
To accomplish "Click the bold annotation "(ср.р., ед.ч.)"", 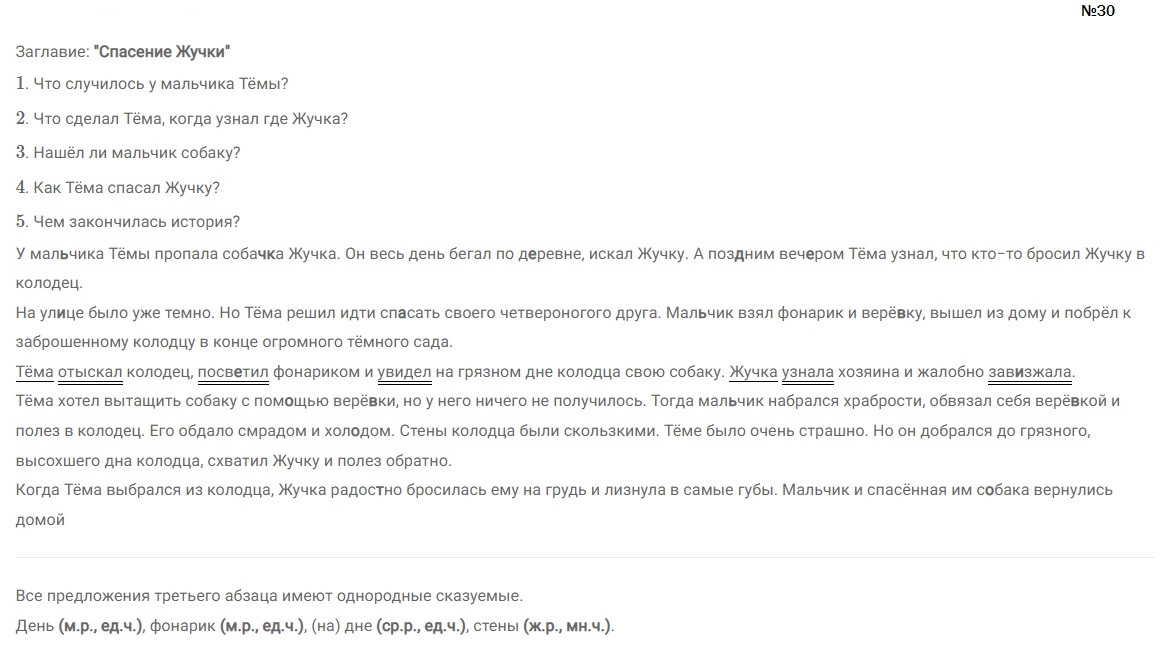I will [x=421, y=626].
